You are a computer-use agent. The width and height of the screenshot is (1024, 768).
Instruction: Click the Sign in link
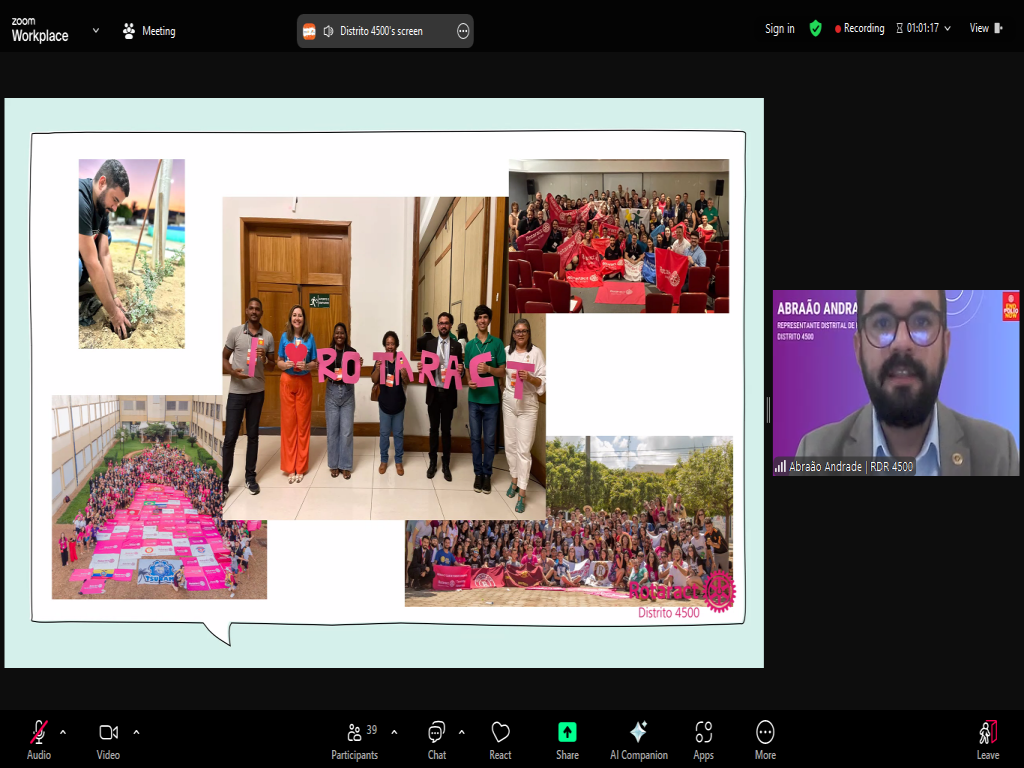[x=779, y=29]
